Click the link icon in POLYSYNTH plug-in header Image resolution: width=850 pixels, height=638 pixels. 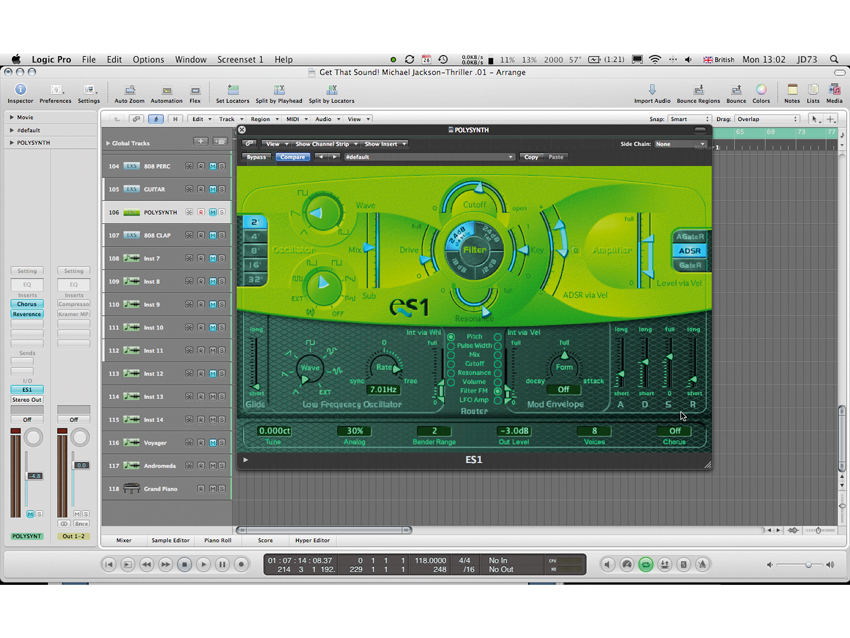(249, 144)
